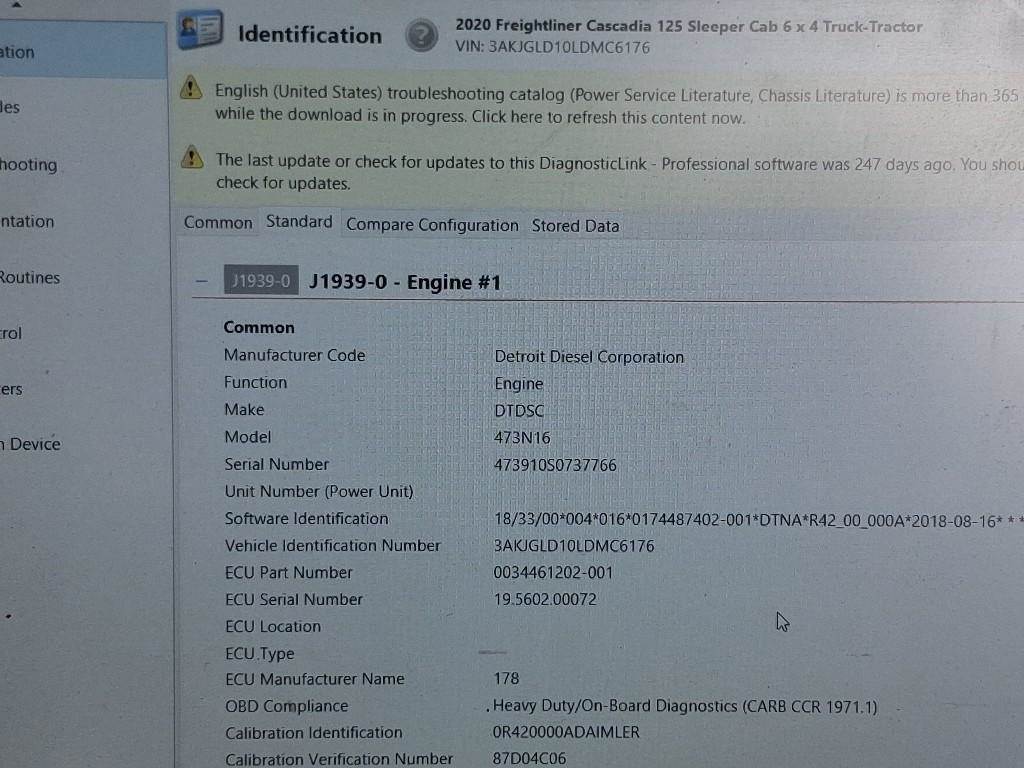The height and width of the screenshot is (768, 1024).
Task: Go to the Stored Data tab
Action: click(575, 226)
